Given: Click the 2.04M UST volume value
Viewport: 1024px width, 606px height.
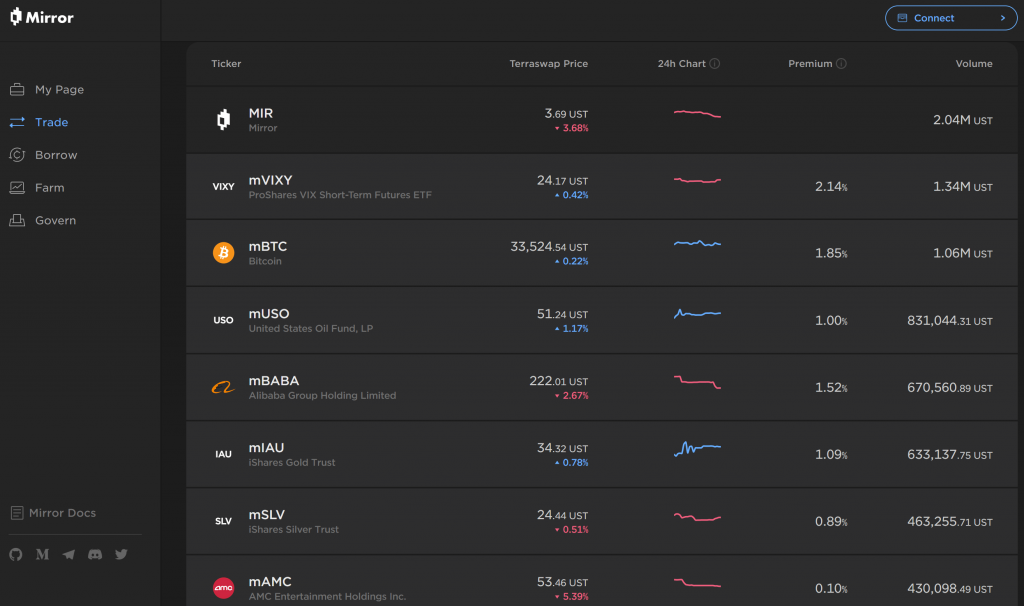Looking at the screenshot, I should click(x=963, y=120).
